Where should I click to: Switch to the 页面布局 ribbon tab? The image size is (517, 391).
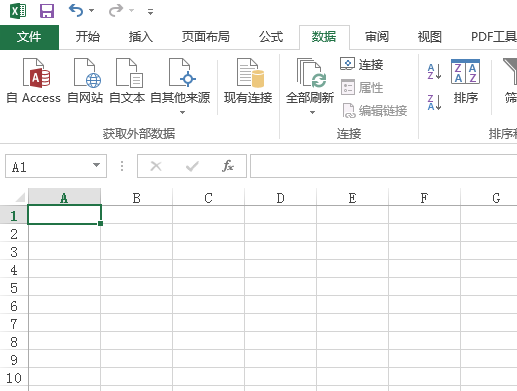(206, 37)
